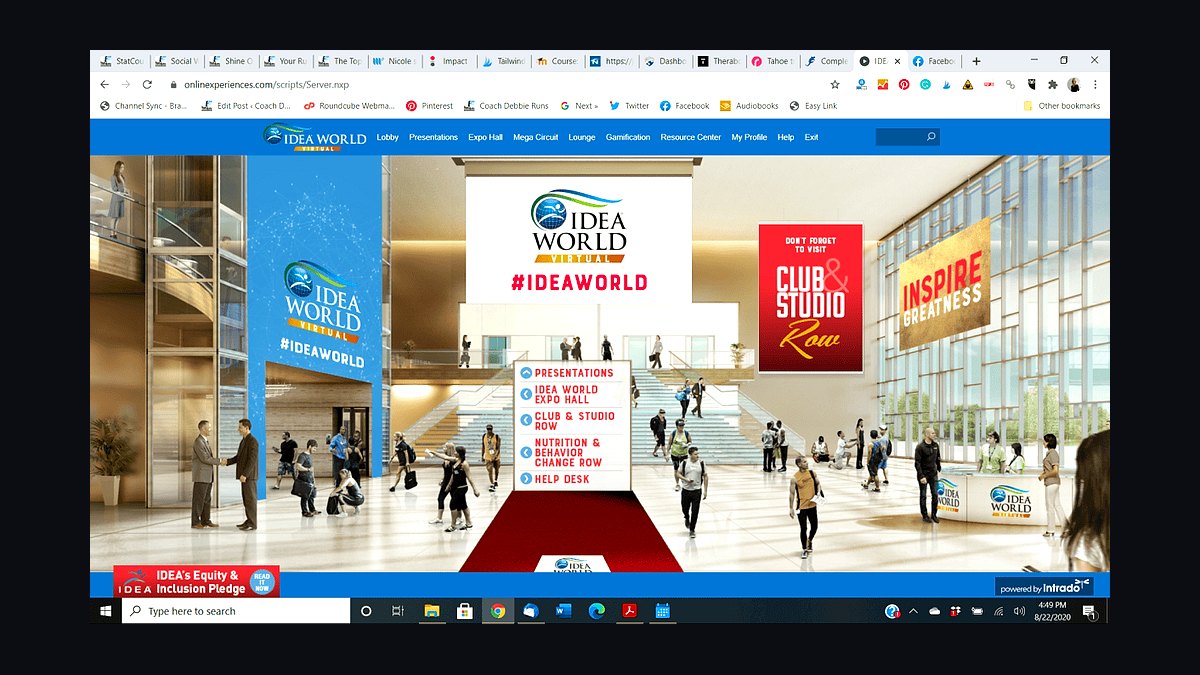Click Exit in the top navigation
The width and height of the screenshot is (1200, 675).
(811, 137)
